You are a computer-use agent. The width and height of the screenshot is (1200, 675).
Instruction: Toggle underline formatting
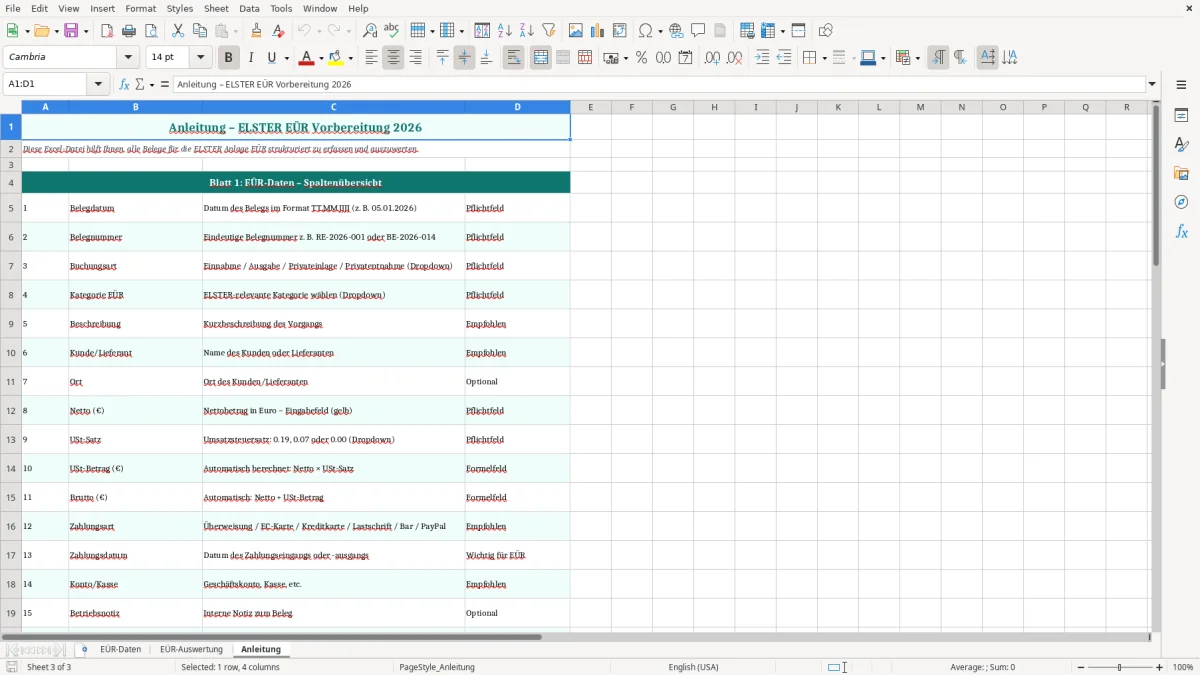point(271,58)
